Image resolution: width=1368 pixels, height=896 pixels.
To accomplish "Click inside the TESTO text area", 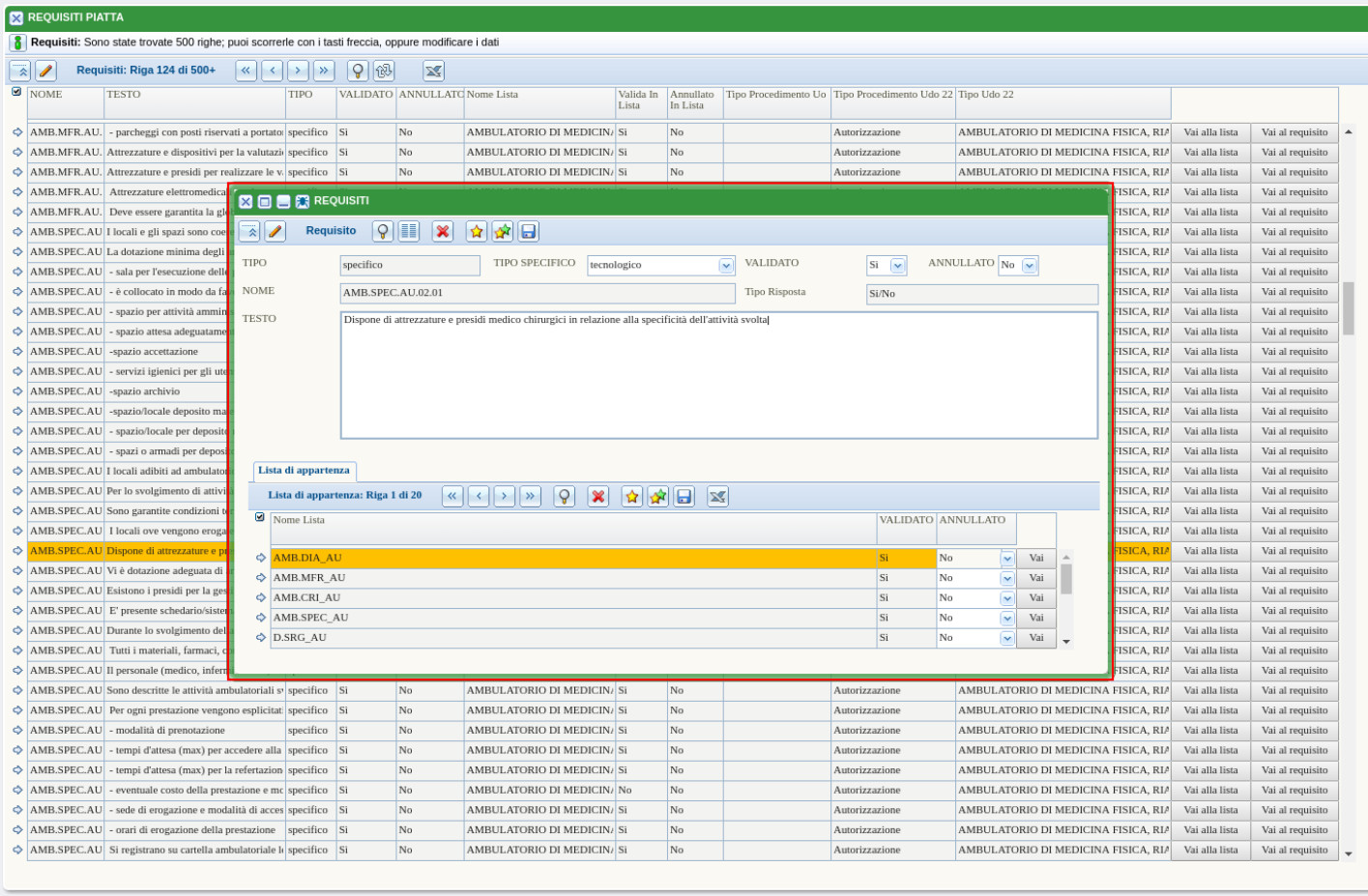I will pyautogui.click(x=718, y=377).
